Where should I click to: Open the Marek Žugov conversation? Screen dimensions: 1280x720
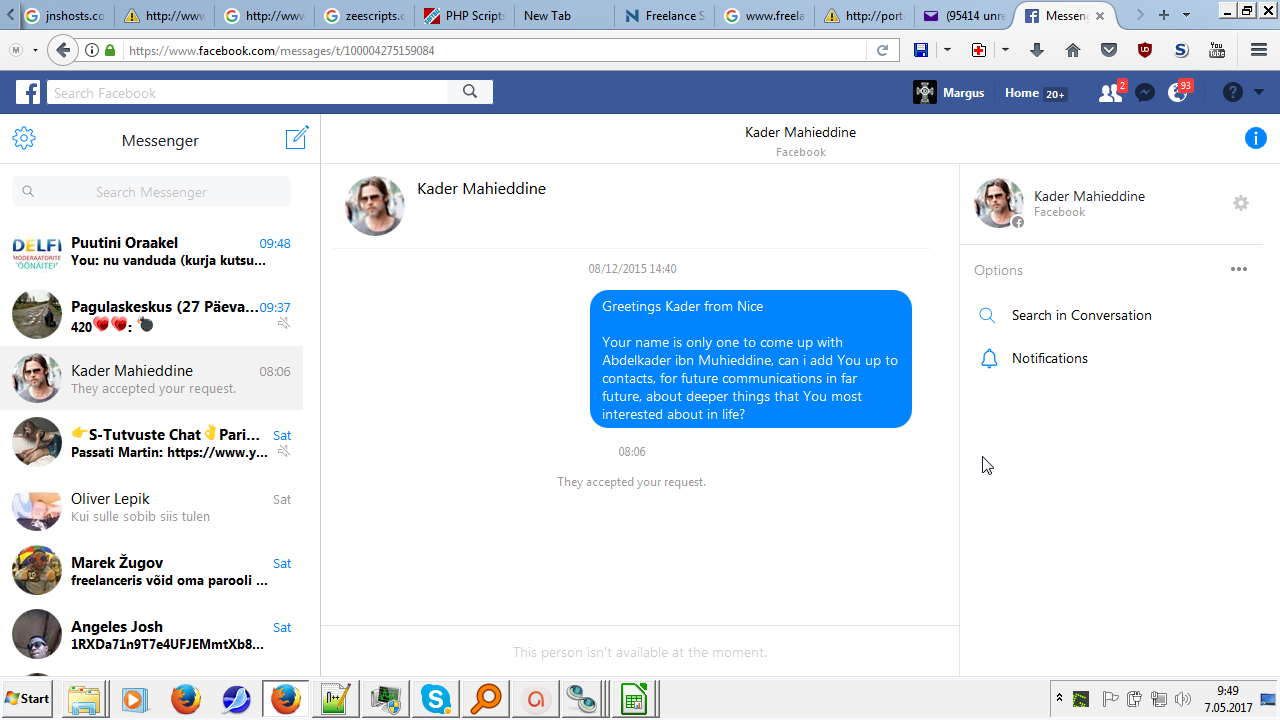click(151, 571)
